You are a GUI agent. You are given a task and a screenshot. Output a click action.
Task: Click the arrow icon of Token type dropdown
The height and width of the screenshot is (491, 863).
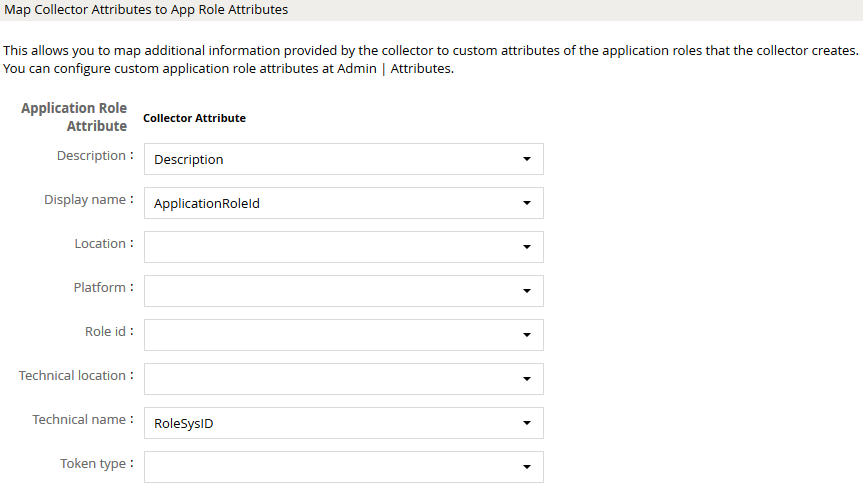click(x=527, y=467)
